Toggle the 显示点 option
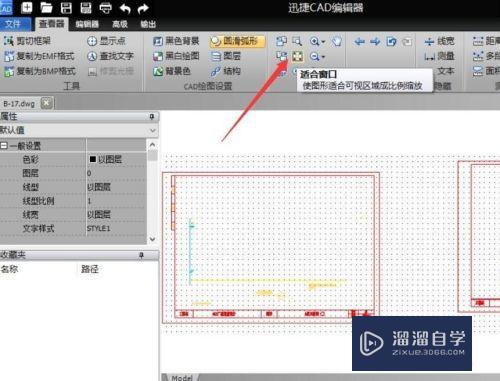This screenshot has height=381, width=500. (106, 41)
